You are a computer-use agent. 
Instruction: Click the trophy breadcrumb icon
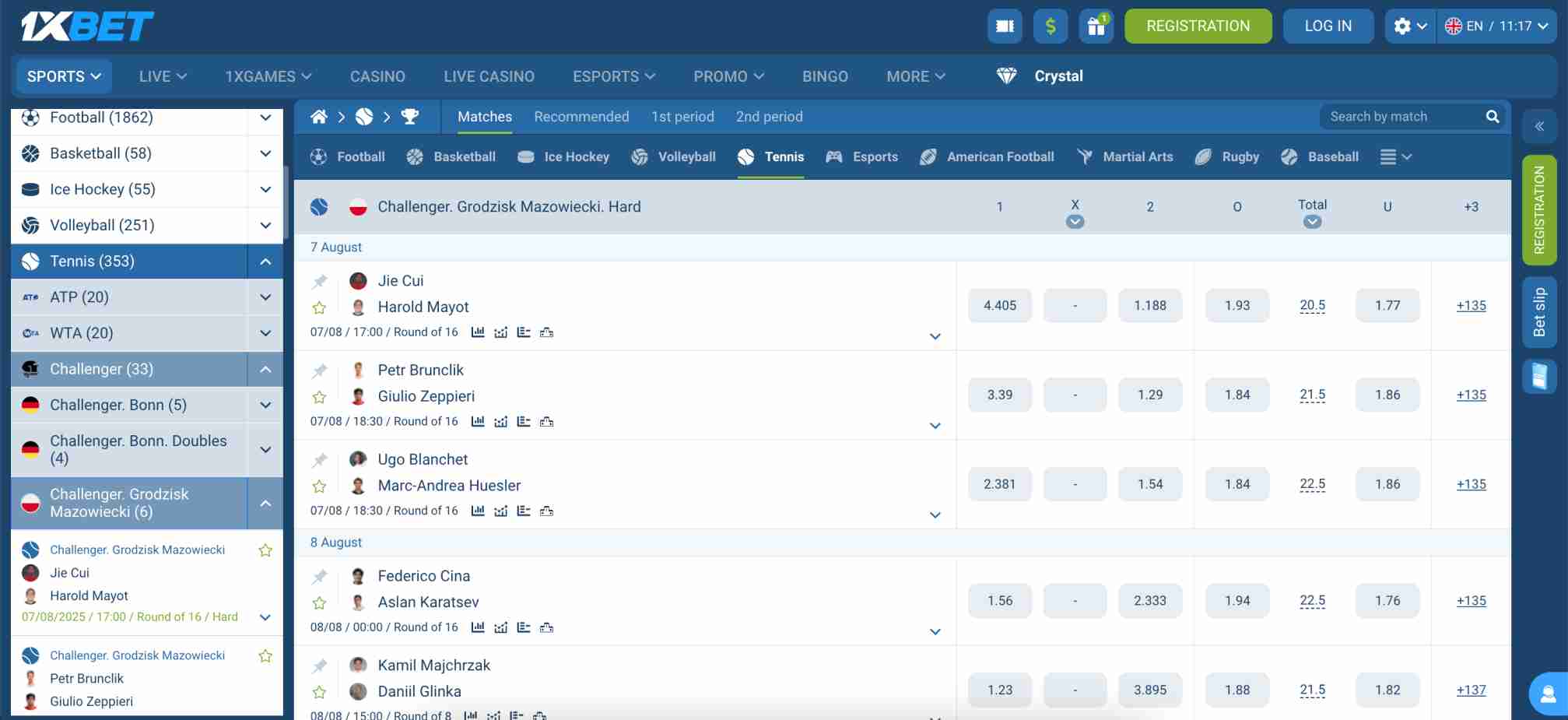[x=409, y=117]
